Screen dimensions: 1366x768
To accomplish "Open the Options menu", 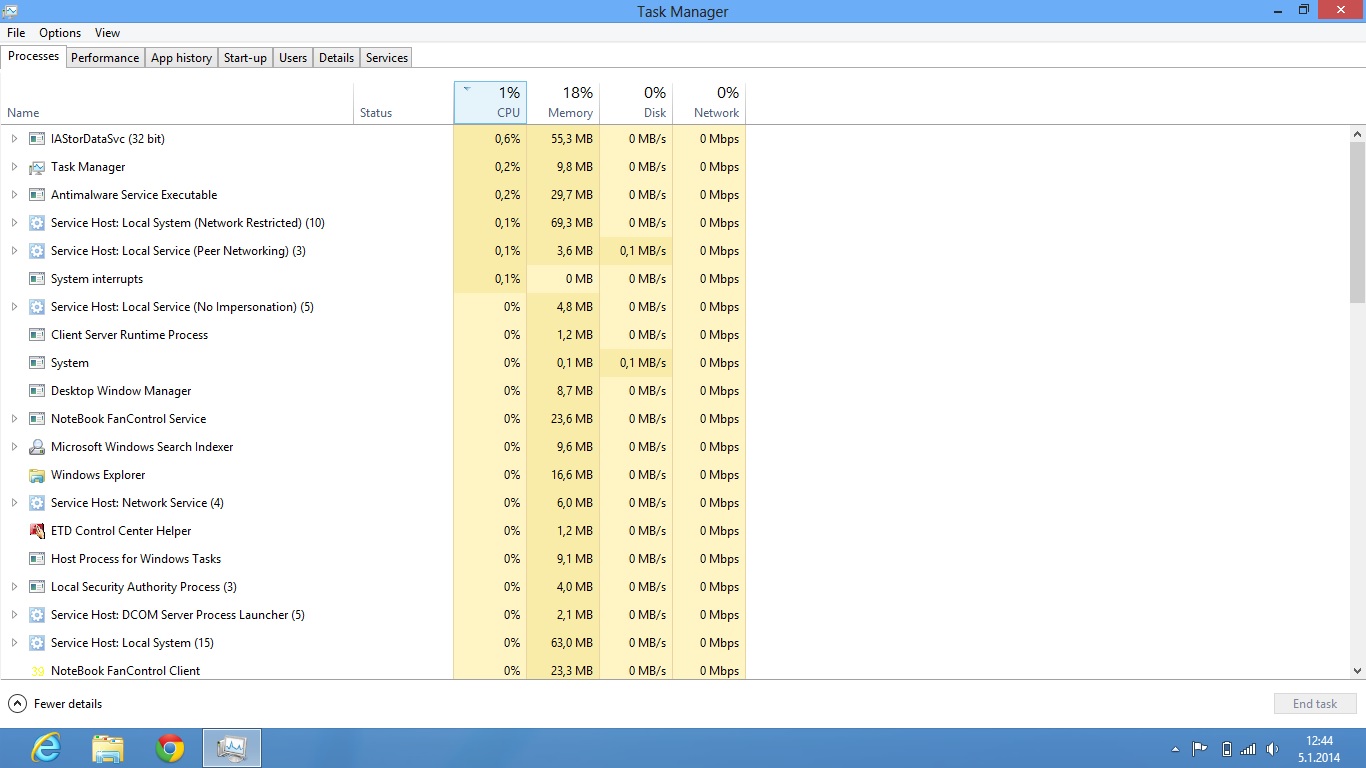I will tap(60, 33).
